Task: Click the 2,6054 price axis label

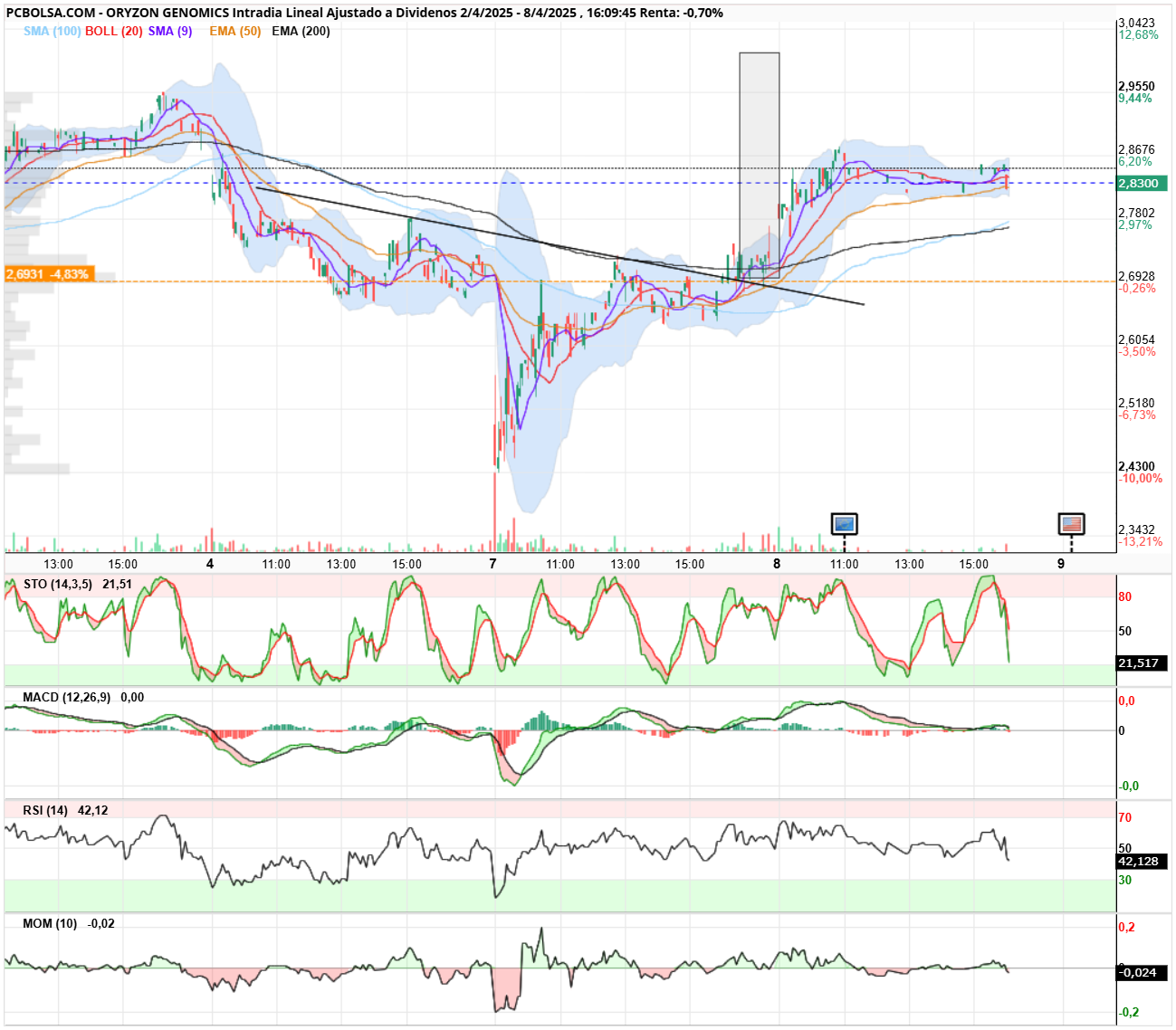Action: click(x=1136, y=339)
